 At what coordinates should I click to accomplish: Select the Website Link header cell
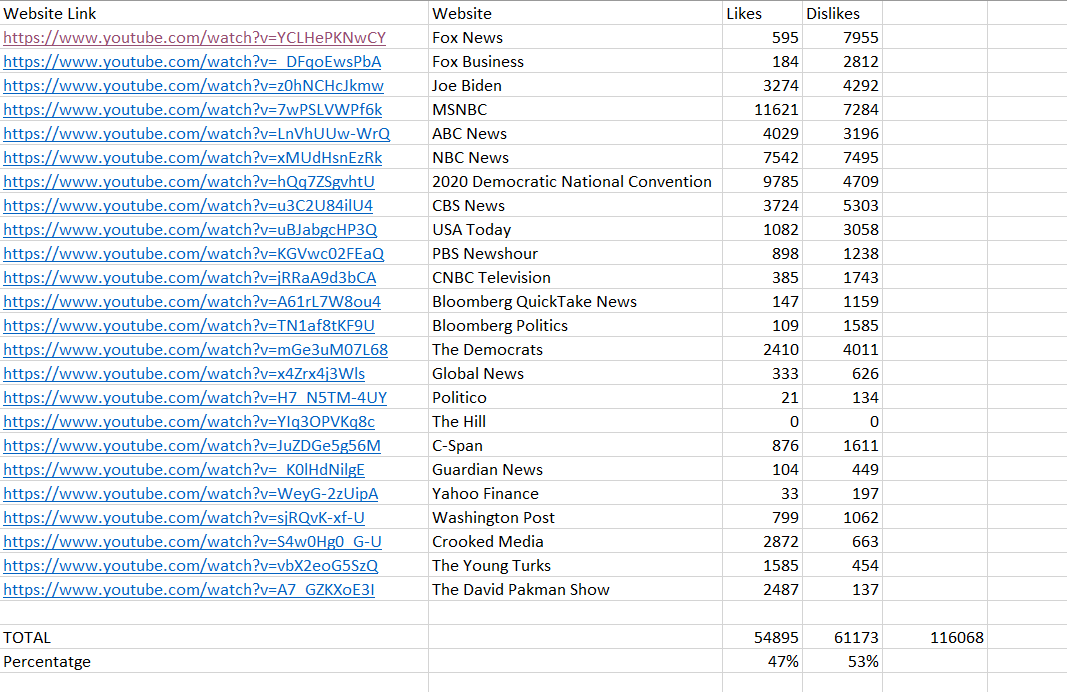(x=214, y=13)
